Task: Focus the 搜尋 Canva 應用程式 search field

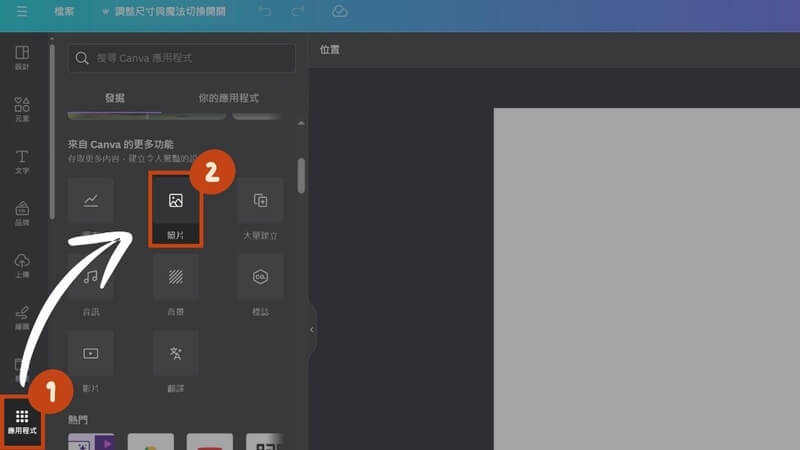Action: 182,58
